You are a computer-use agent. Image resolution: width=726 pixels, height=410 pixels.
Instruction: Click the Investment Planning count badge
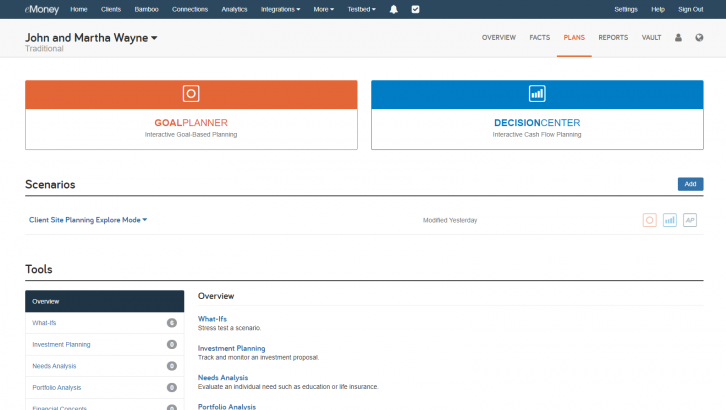[172, 344]
